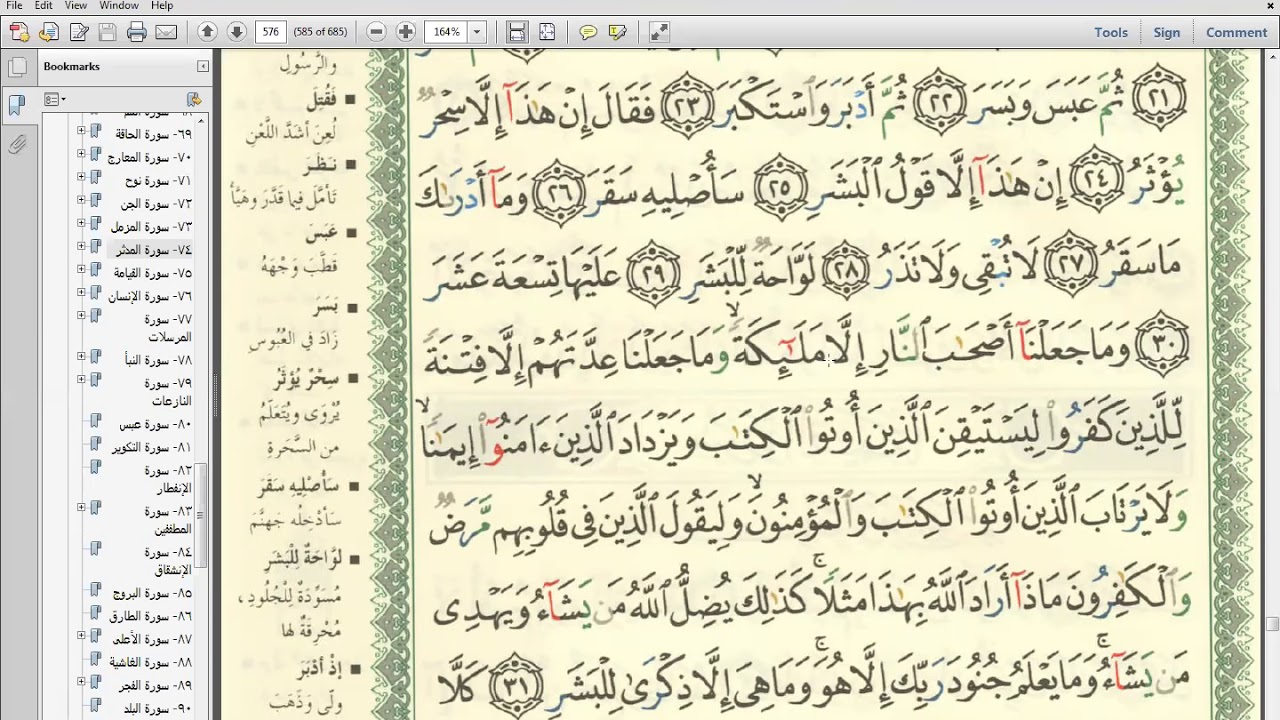The width and height of the screenshot is (1280, 720).
Task: Expand bookmark ٧٠- سورة المعارج
Action: pyautogui.click(x=81, y=154)
